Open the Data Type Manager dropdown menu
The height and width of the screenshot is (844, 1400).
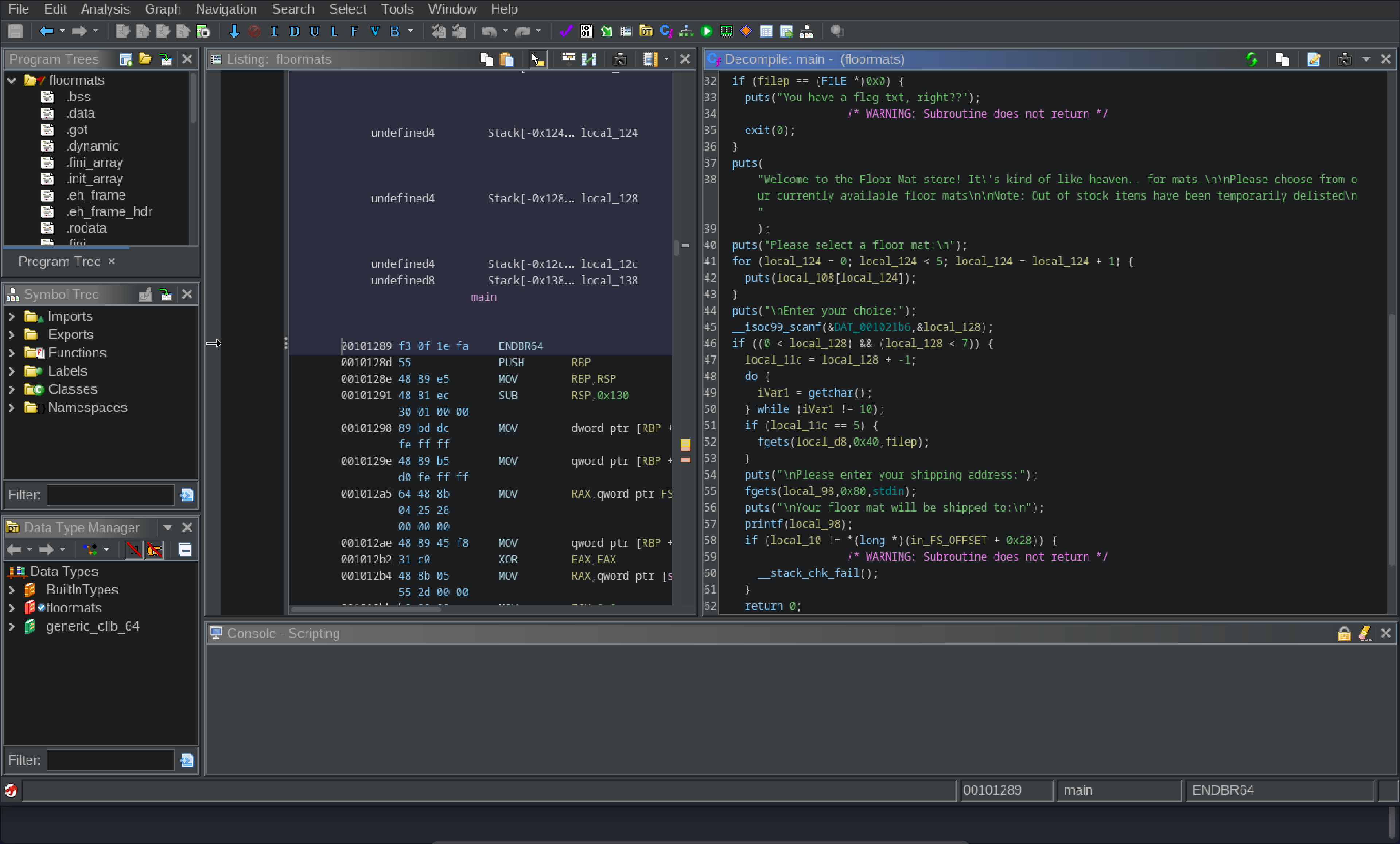click(x=168, y=528)
